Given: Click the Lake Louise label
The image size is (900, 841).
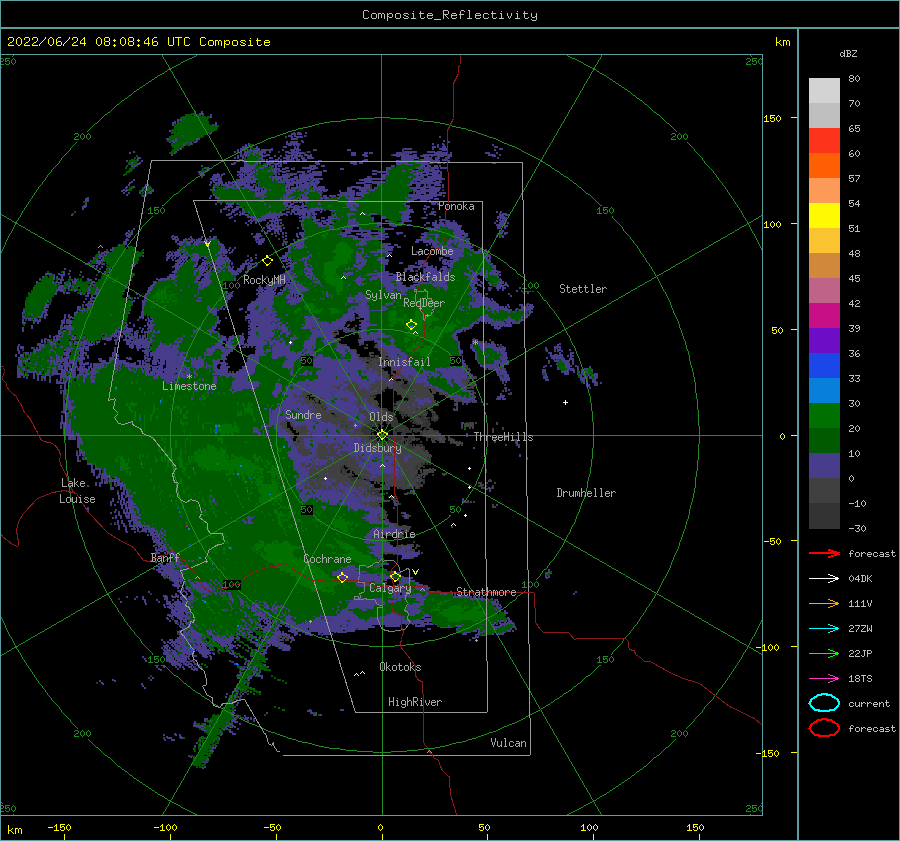Looking at the screenshot, I should pyautogui.click(x=77, y=491).
